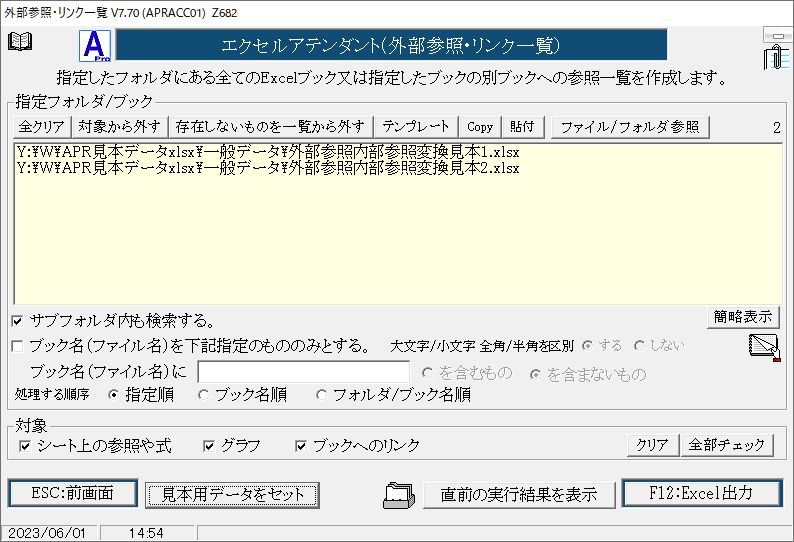794x542 pixels.
Task: Open the テンプレート button
Action: [x=416, y=127]
